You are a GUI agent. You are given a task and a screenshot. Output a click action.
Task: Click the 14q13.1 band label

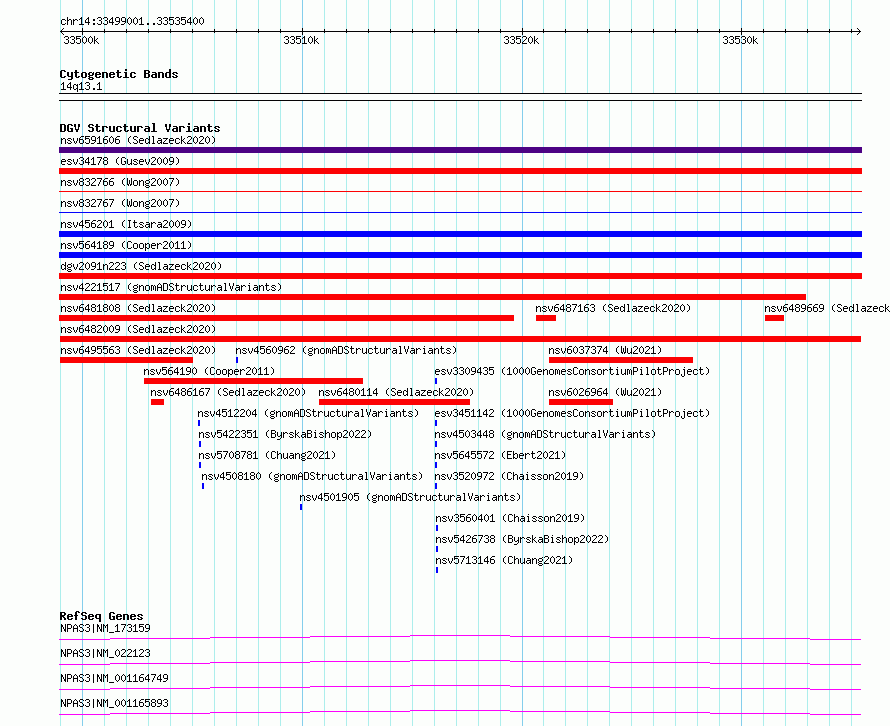coord(81,86)
